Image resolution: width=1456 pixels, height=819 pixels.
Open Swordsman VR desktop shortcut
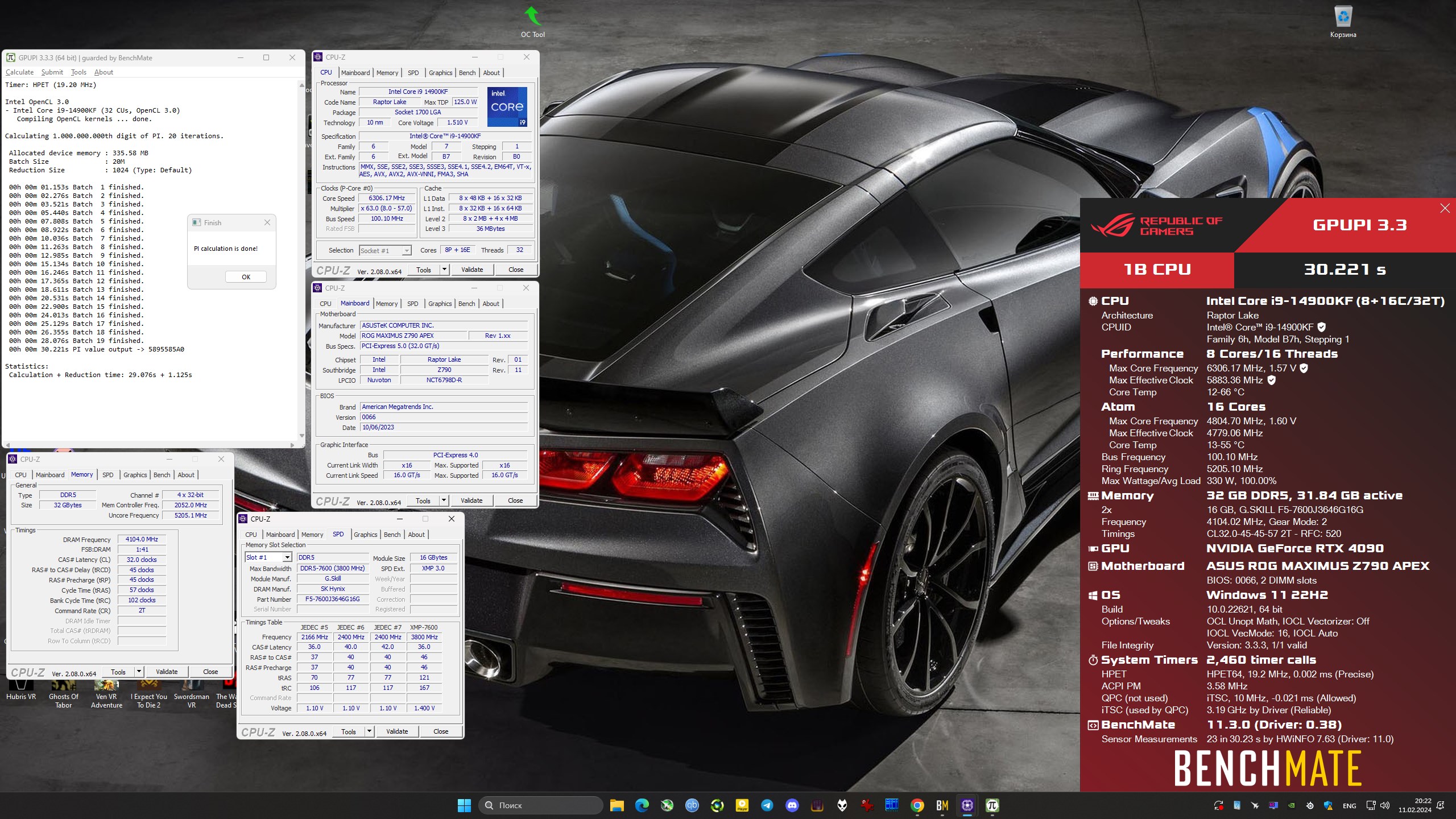pyautogui.click(x=192, y=693)
